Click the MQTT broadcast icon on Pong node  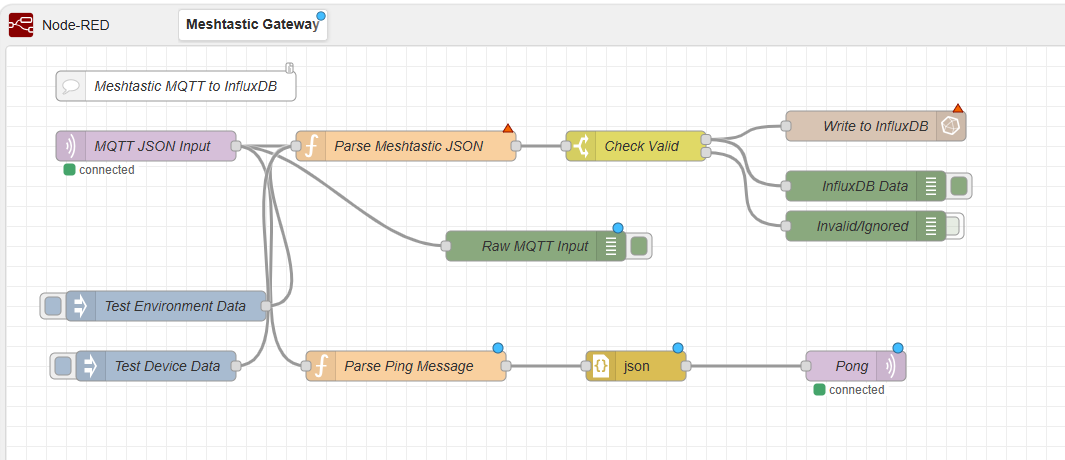pyautogui.click(x=891, y=366)
